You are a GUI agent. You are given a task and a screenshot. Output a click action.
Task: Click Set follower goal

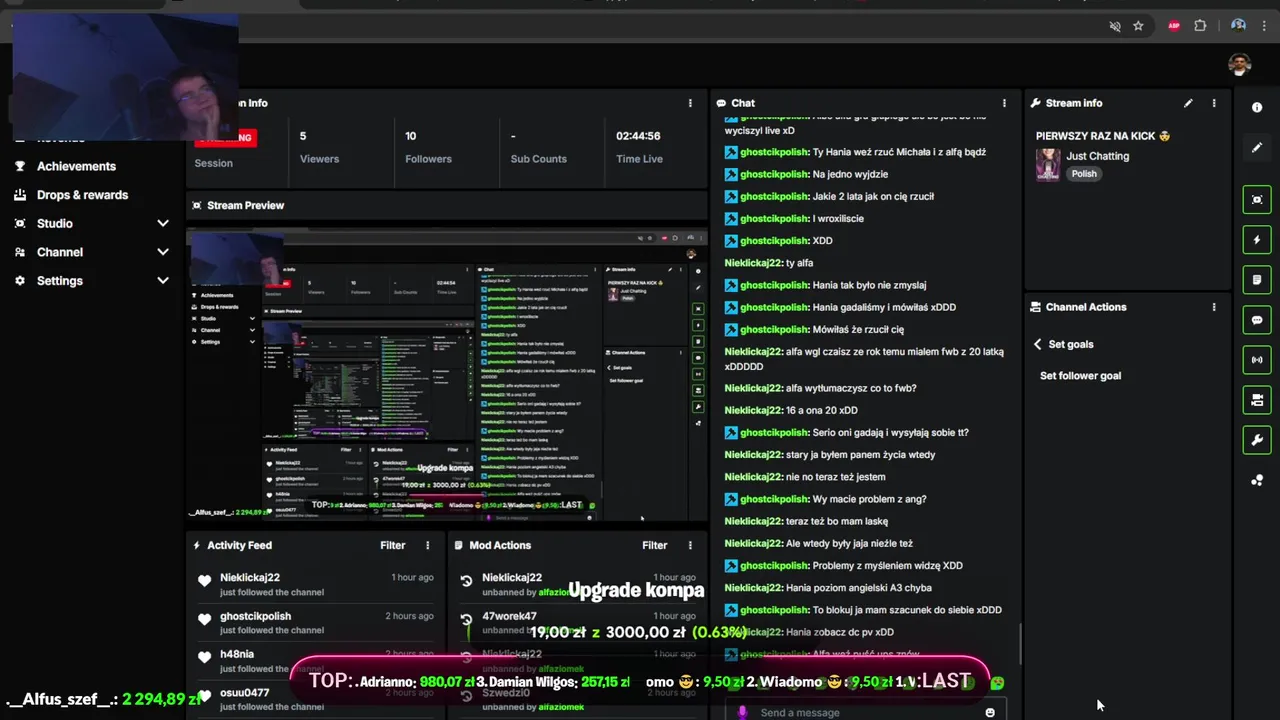[x=1080, y=376]
